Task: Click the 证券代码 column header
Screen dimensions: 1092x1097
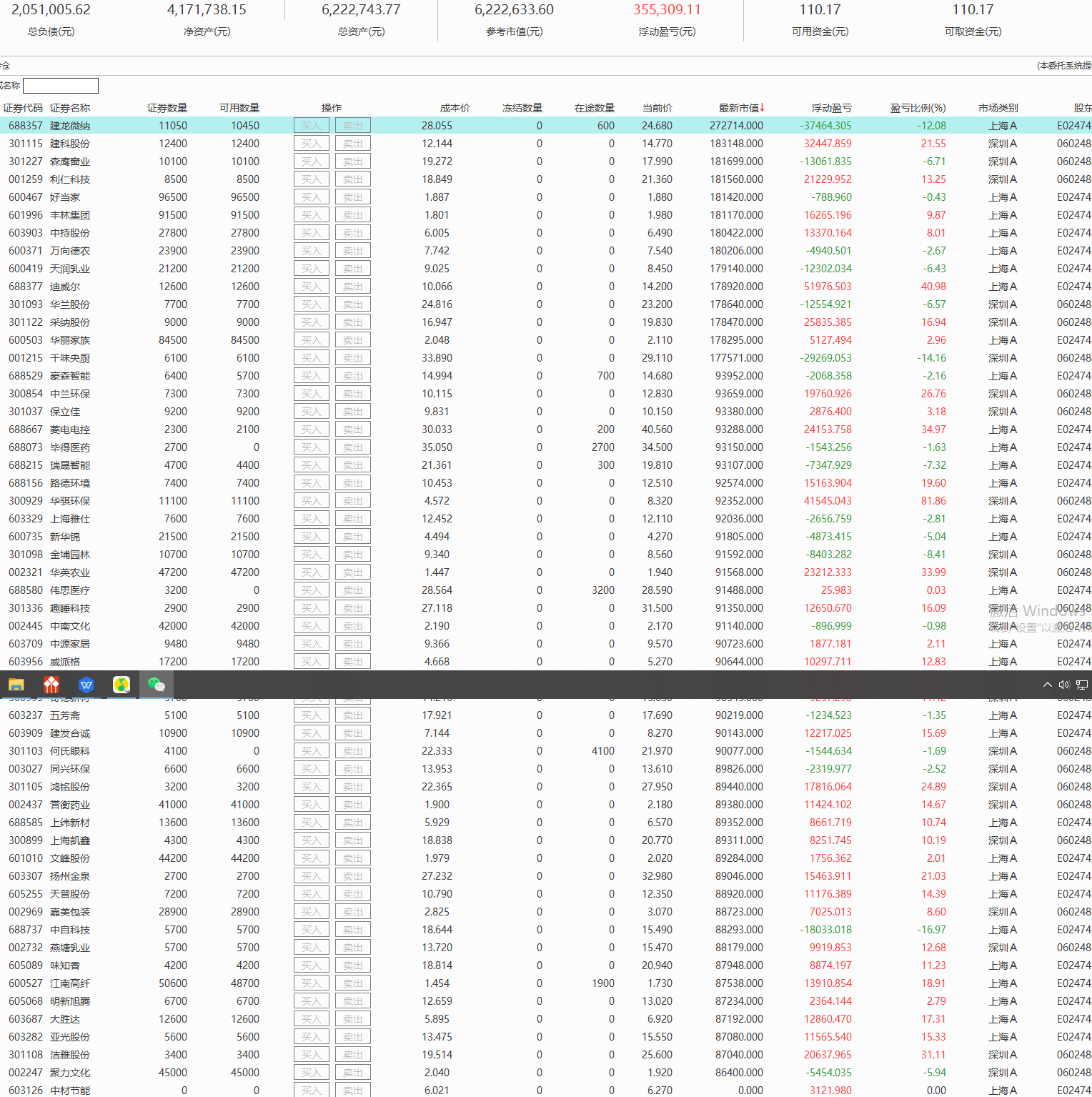Action: pos(23,108)
